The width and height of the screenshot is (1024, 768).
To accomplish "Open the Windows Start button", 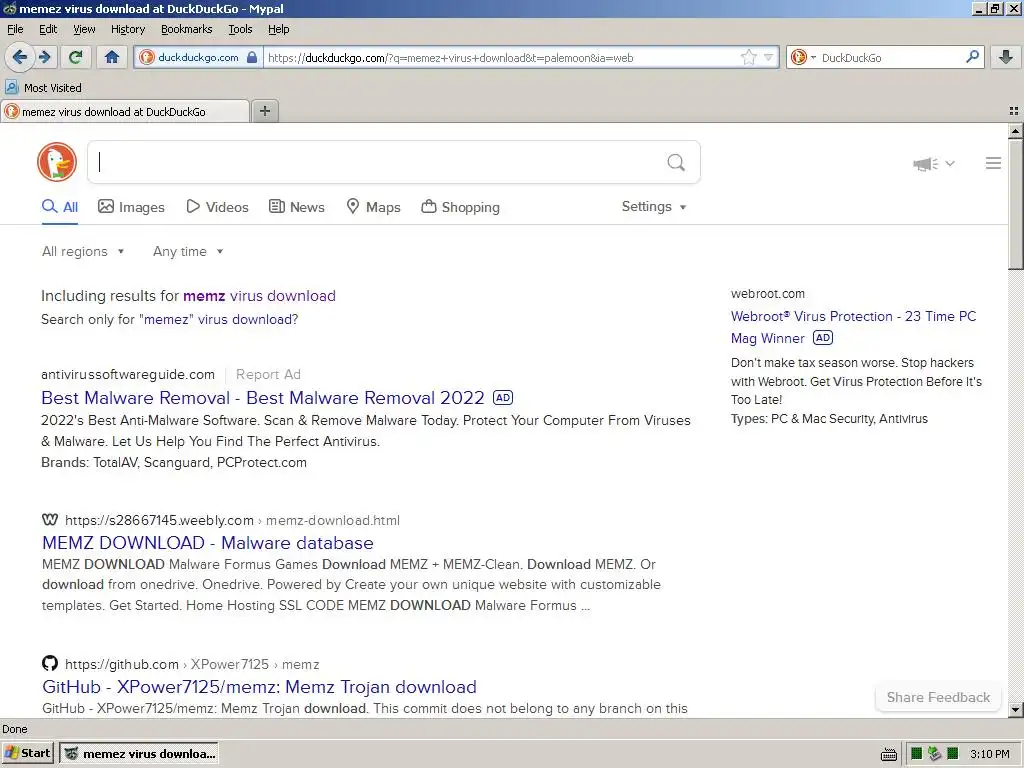I will [28, 753].
